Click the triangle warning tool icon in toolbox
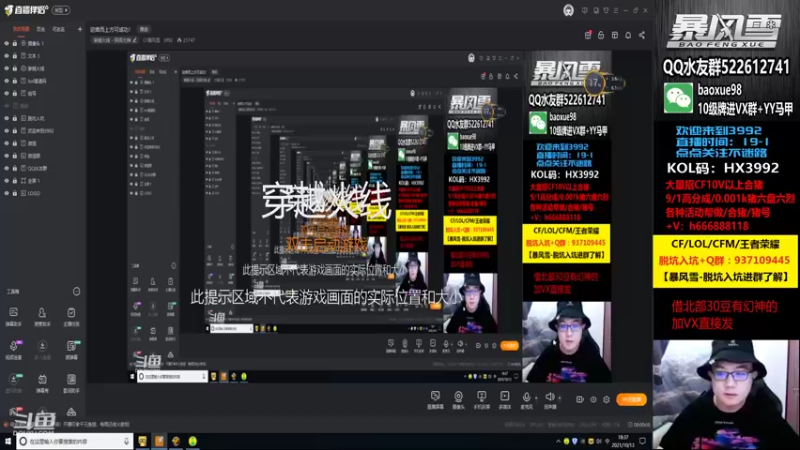This screenshot has width=800, height=450. point(71,412)
